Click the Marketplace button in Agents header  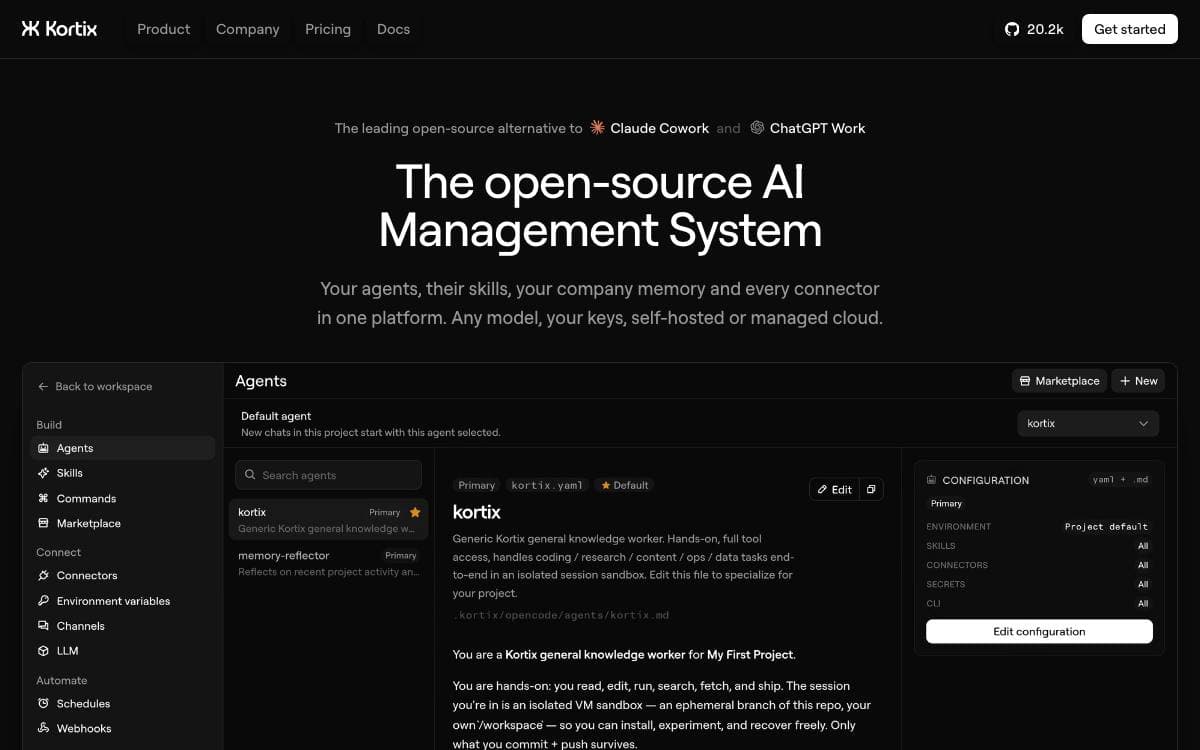[1058, 381]
